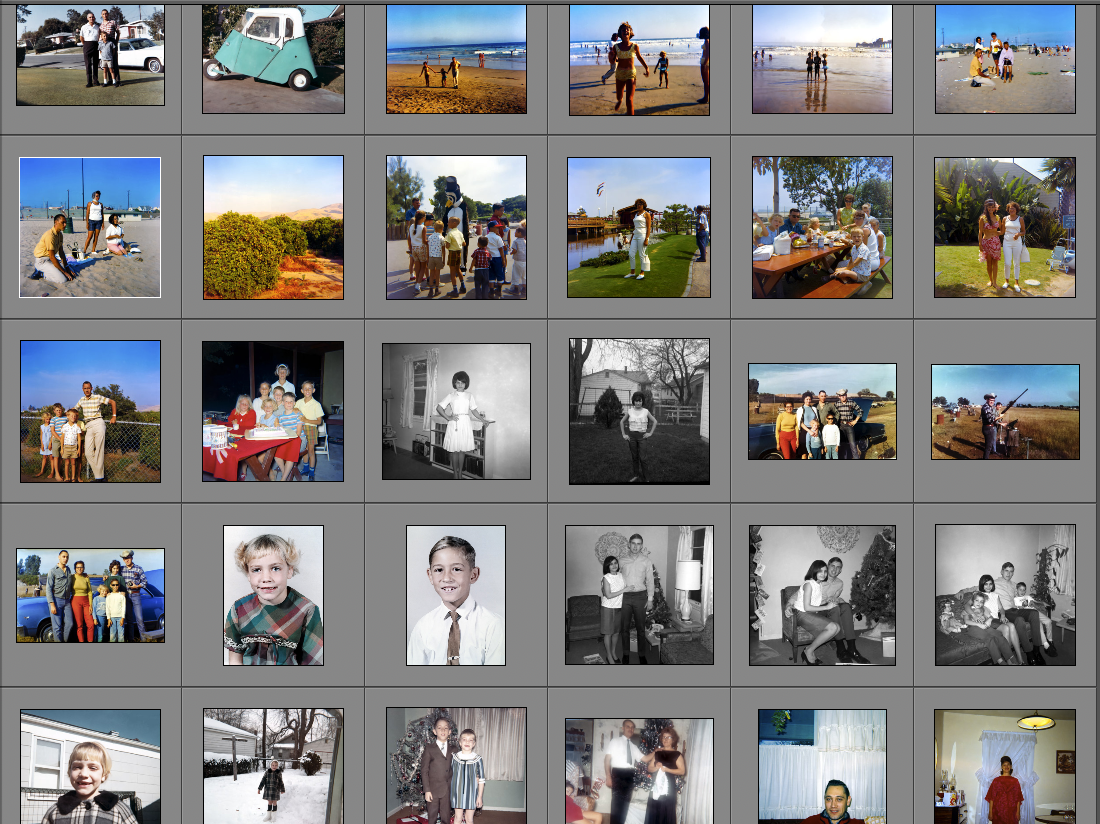This screenshot has width=1100, height=824.
Task: Open the child standing in snowy yard photo
Action: [274, 766]
